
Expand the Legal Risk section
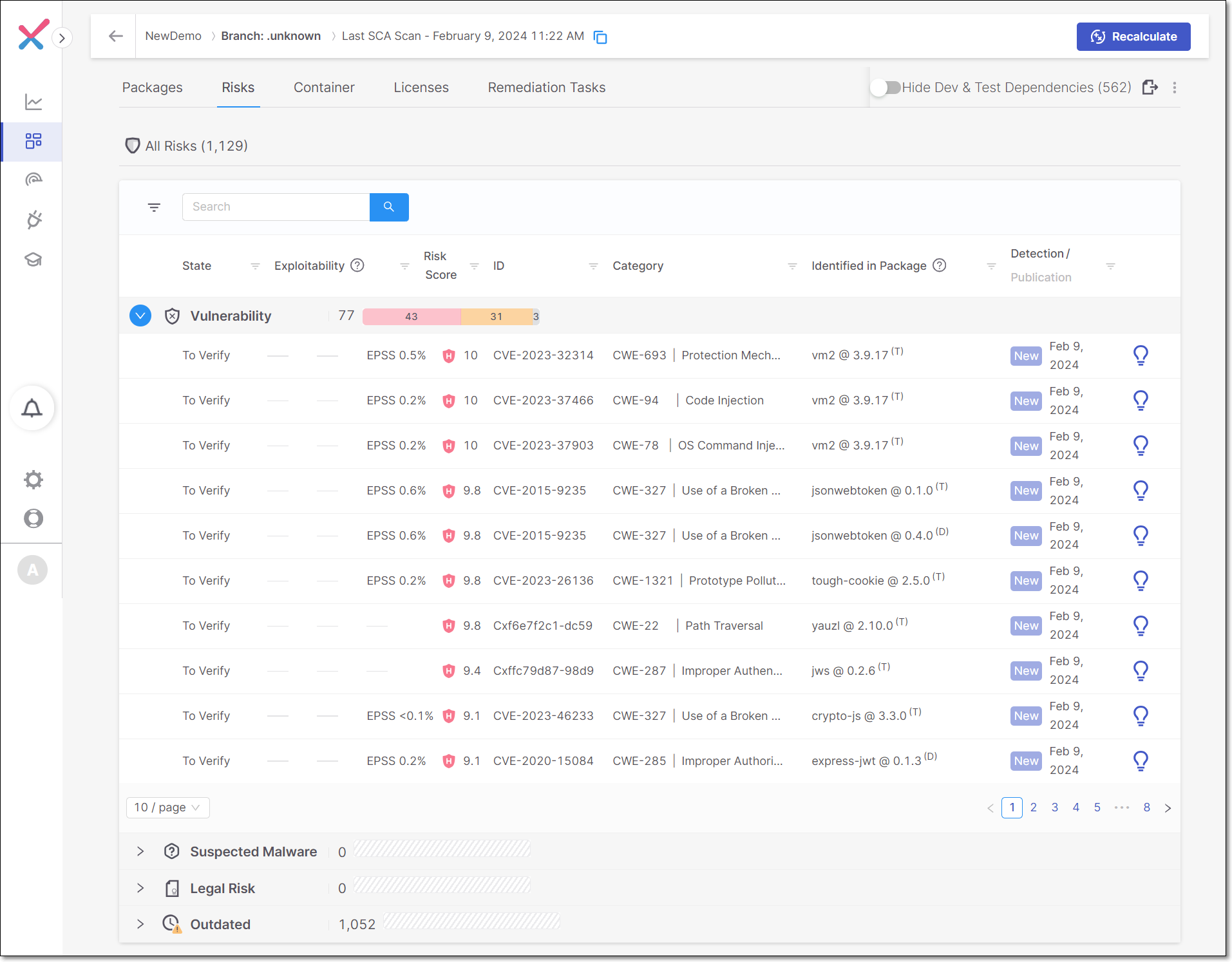(x=140, y=888)
